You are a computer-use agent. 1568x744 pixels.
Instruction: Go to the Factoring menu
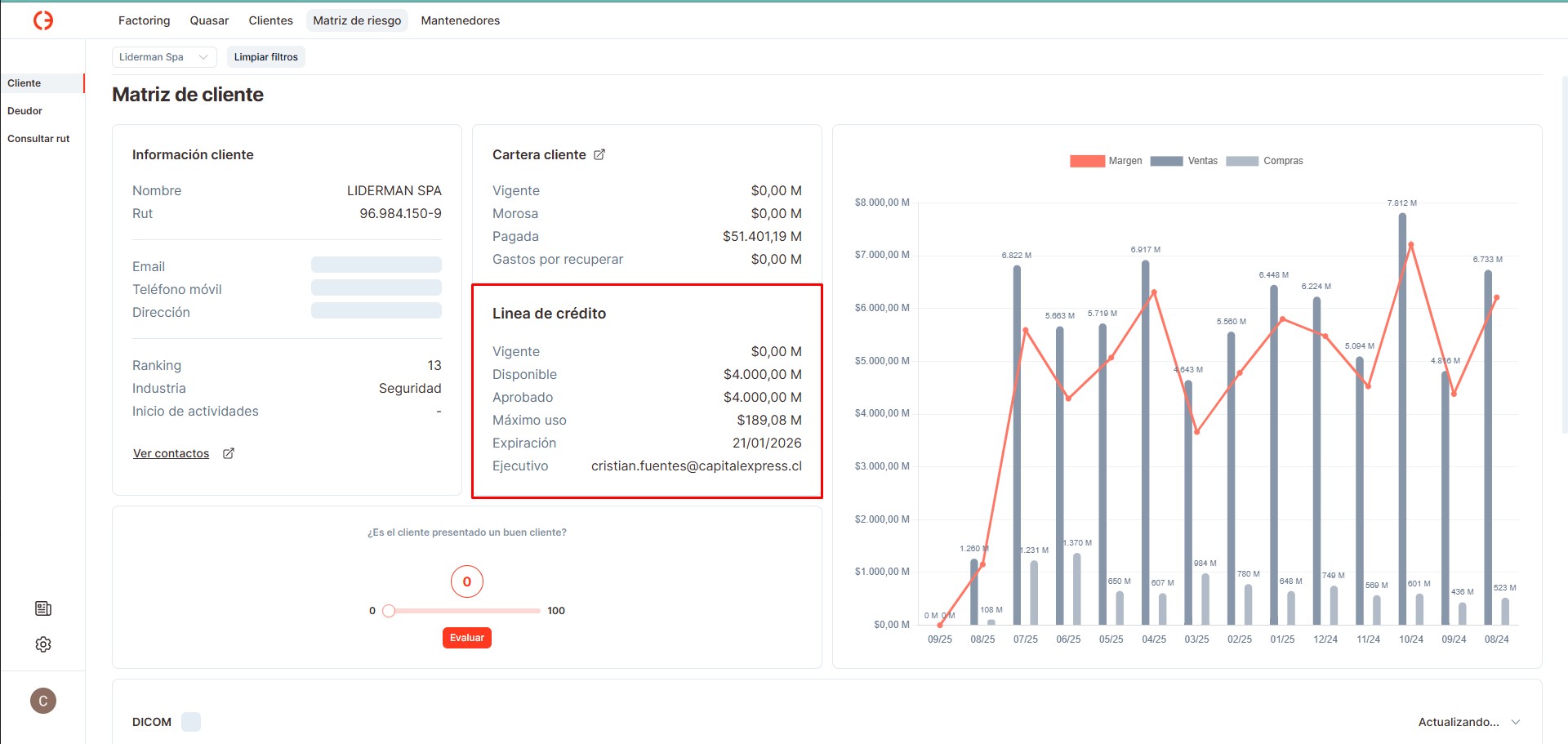(144, 20)
